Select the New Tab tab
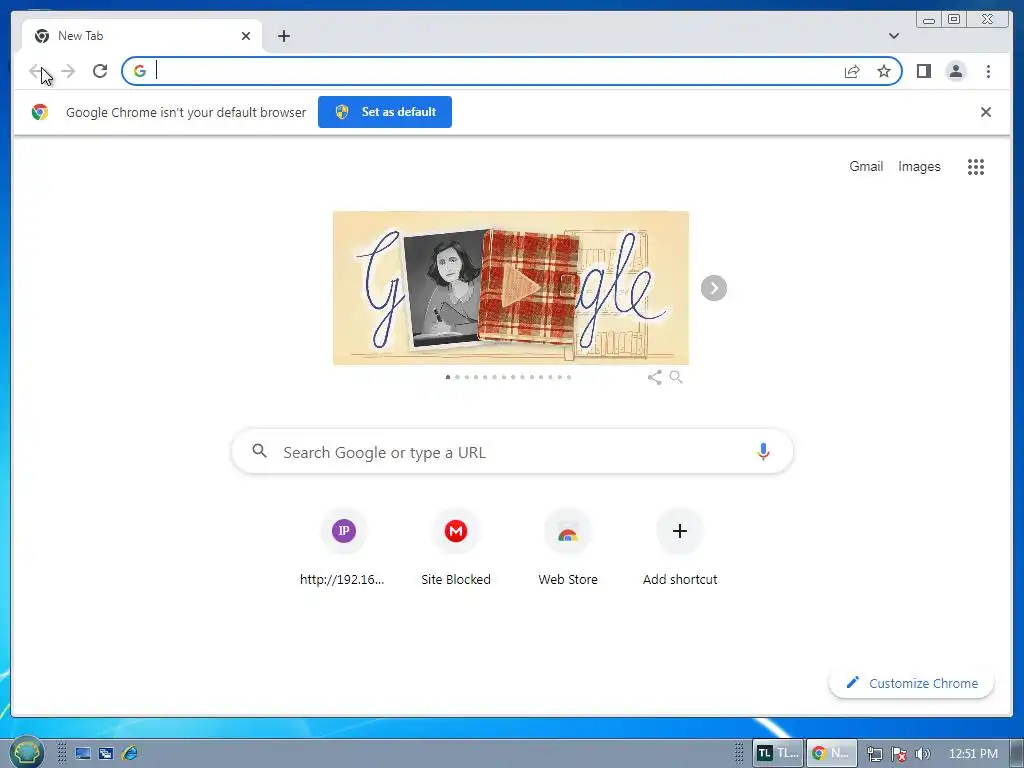1024x768 pixels. pos(142,36)
